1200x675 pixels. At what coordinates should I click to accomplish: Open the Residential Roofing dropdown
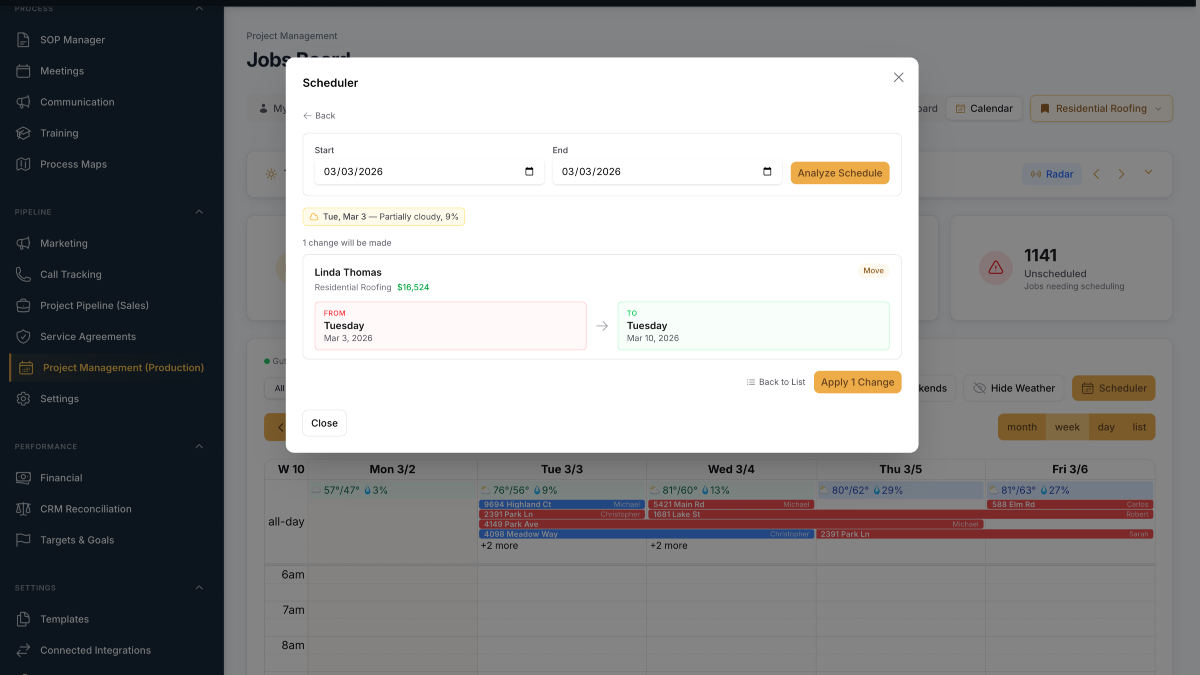pyautogui.click(x=1100, y=109)
